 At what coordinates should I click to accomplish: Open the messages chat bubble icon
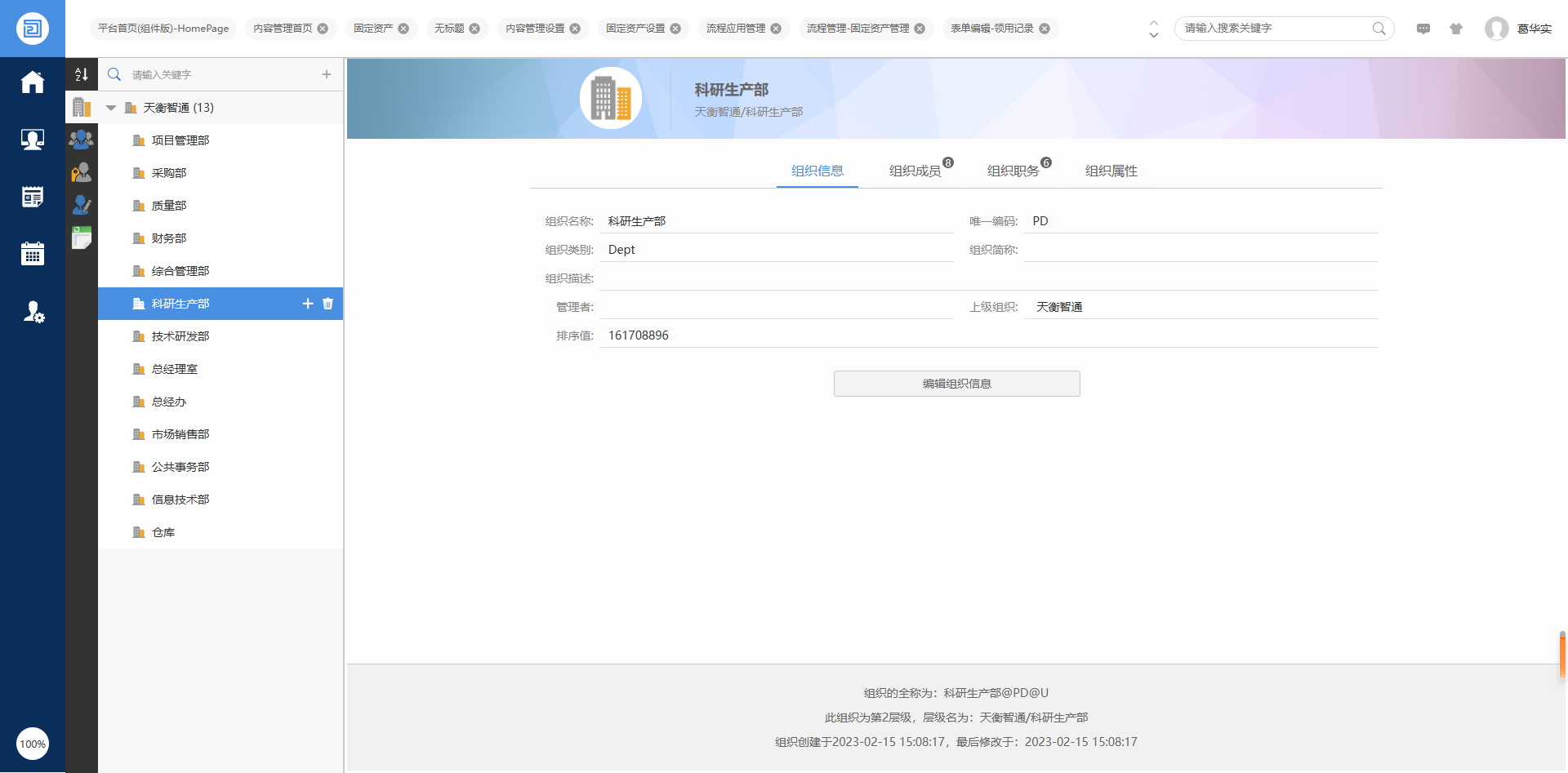(x=1423, y=29)
